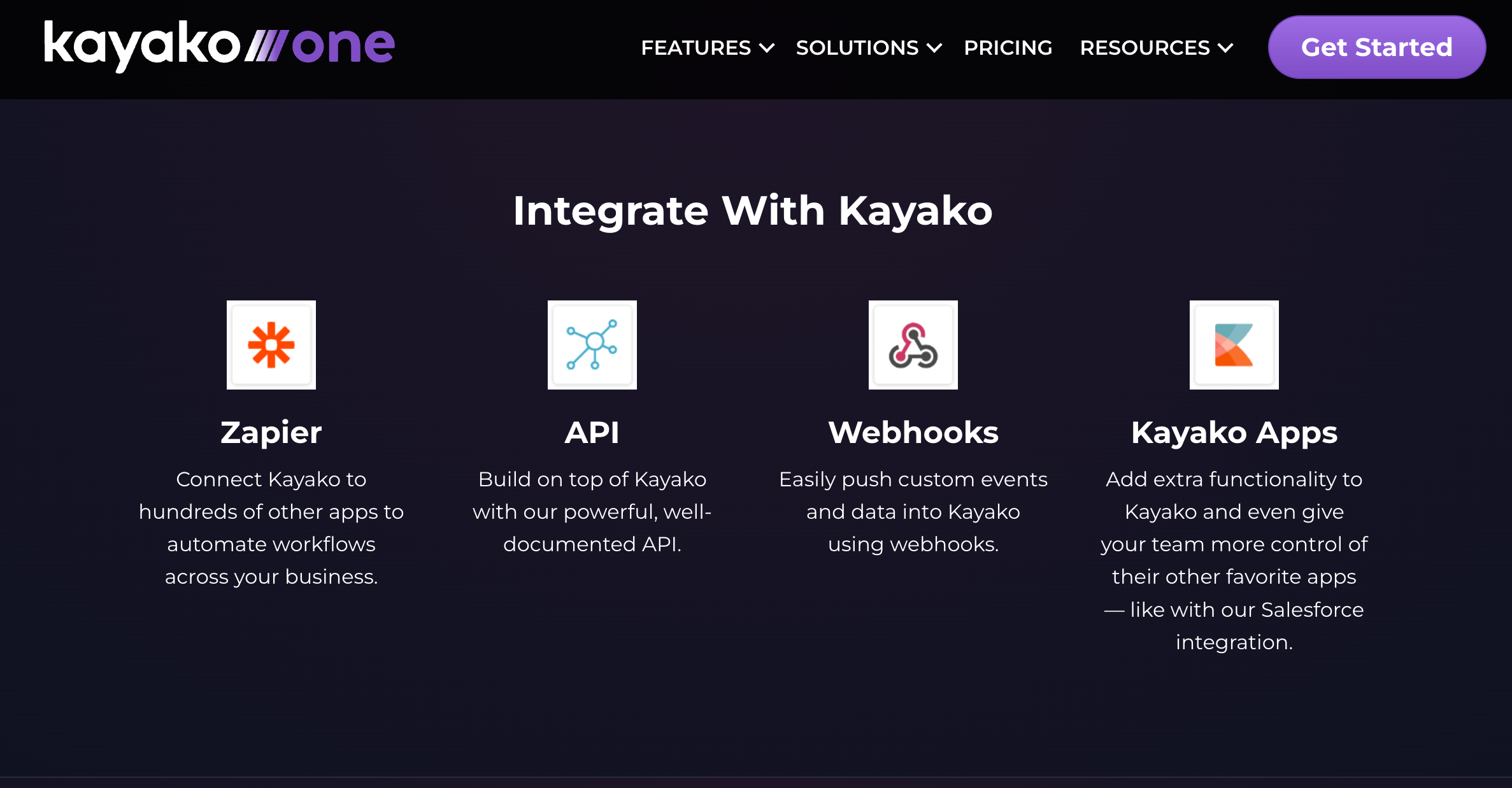
Task: Select the API heading
Action: pyautogui.click(x=592, y=433)
